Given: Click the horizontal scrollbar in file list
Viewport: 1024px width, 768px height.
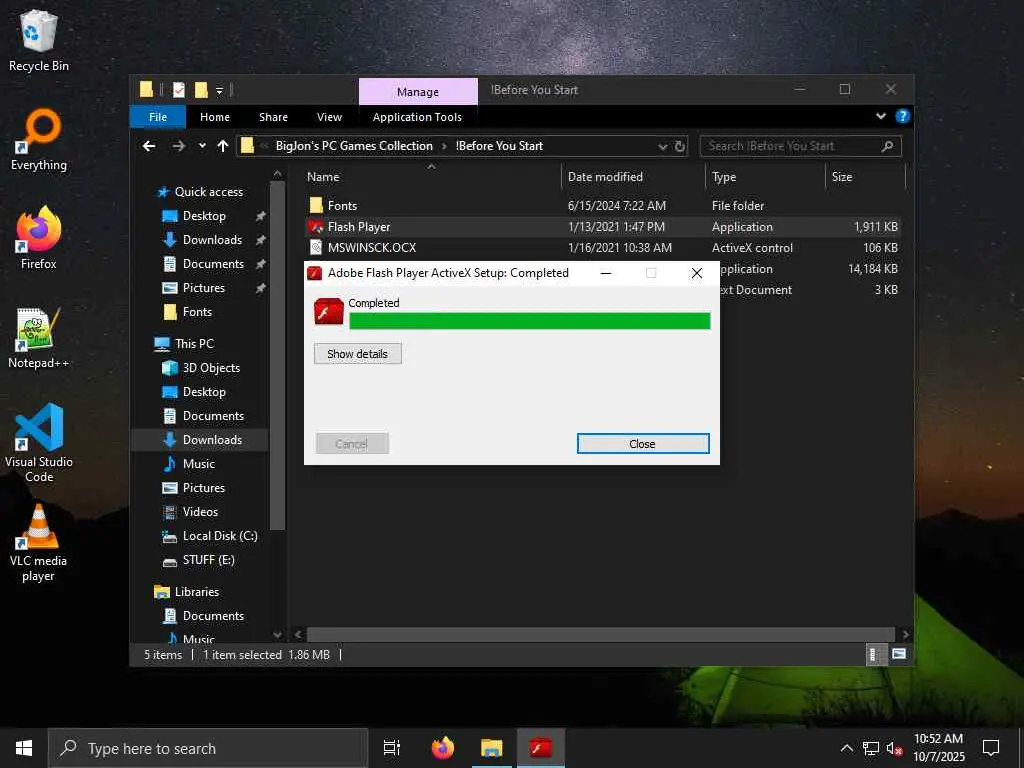Looking at the screenshot, I should [600, 634].
